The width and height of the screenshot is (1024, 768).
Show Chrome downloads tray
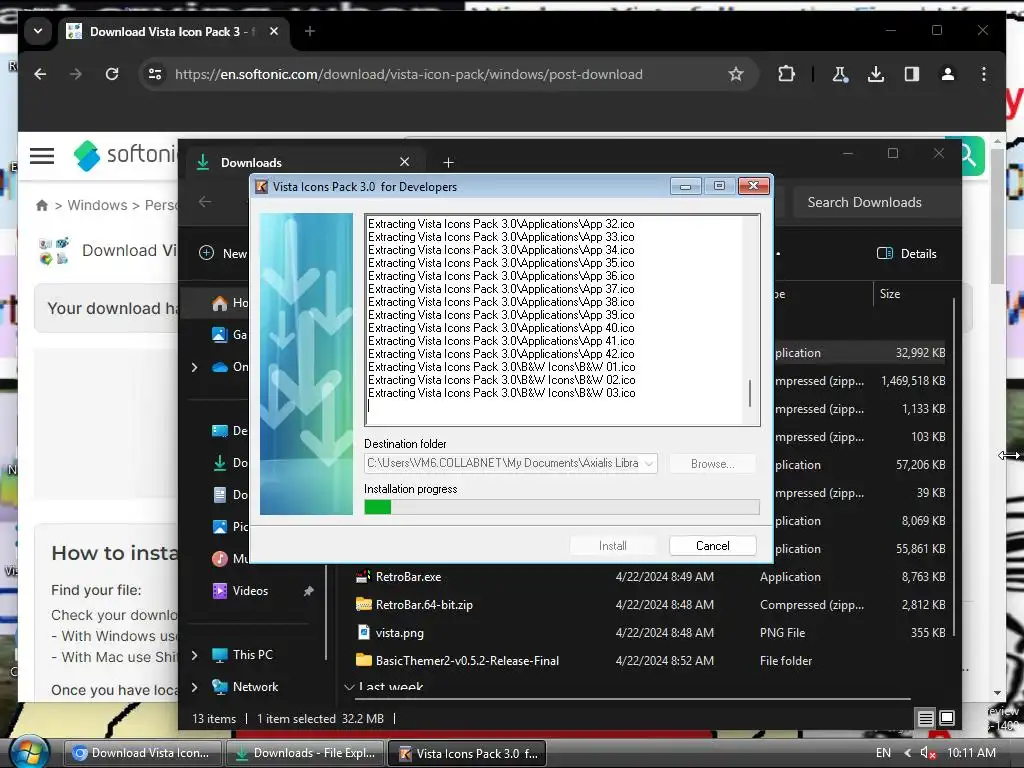click(876, 74)
